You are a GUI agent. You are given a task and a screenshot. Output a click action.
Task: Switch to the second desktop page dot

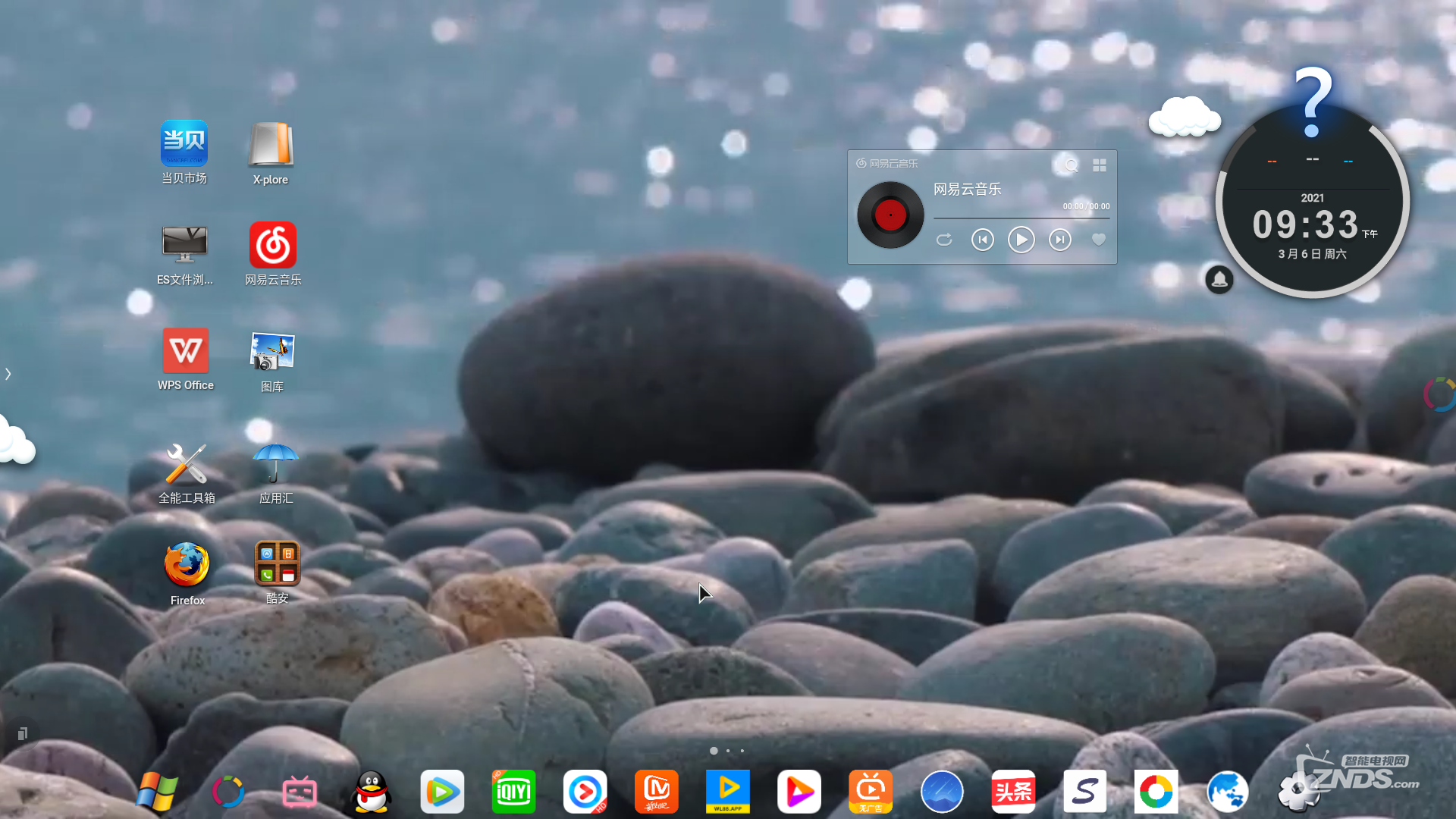[x=728, y=751]
